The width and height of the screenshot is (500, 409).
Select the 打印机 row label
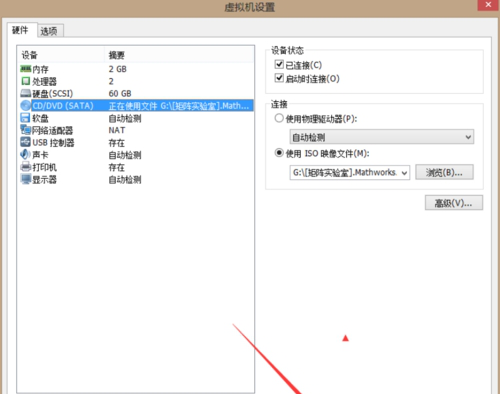tap(44, 167)
